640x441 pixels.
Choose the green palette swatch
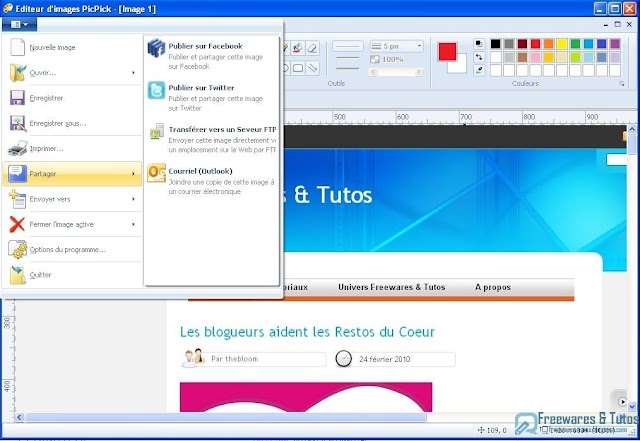pos(575,43)
